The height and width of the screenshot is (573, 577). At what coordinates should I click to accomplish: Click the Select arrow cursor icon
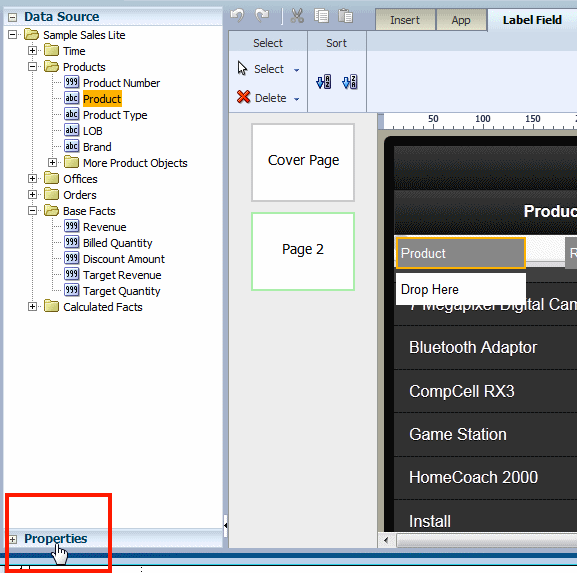242,68
